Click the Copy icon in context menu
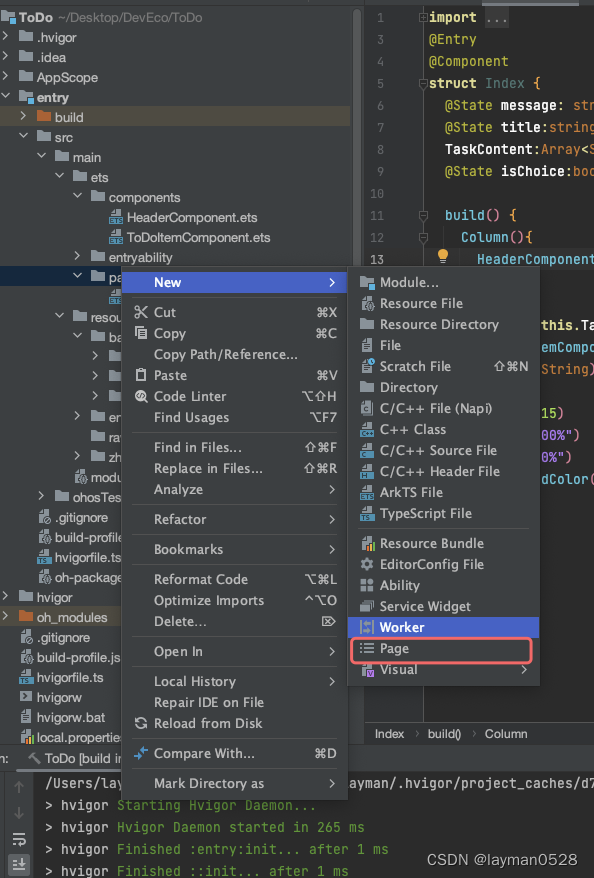594x878 pixels. click(141, 333)
